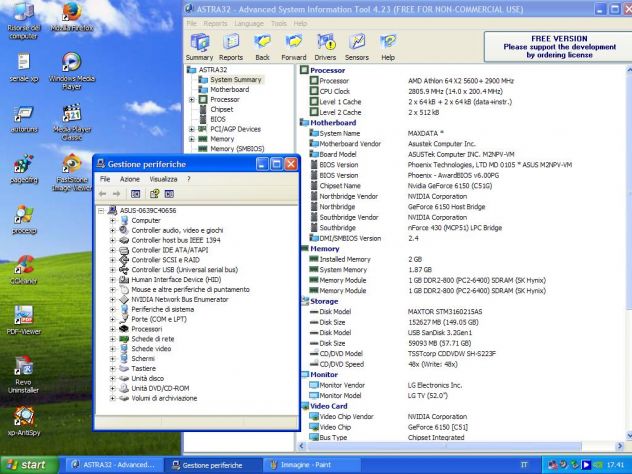Open xp-AntiSpy desktop shortcut
The width and height of the screenshot is (632, 474).
24,421
